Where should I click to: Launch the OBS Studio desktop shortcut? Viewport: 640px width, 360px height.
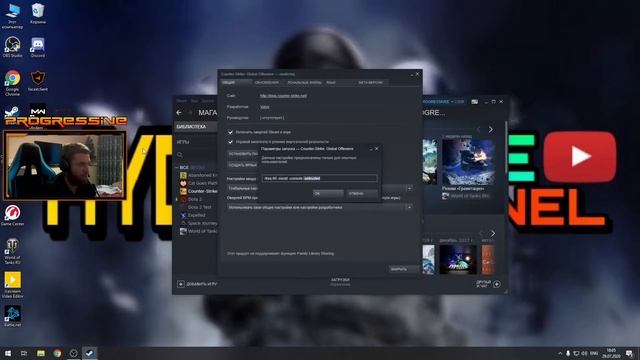pos(12,47)
